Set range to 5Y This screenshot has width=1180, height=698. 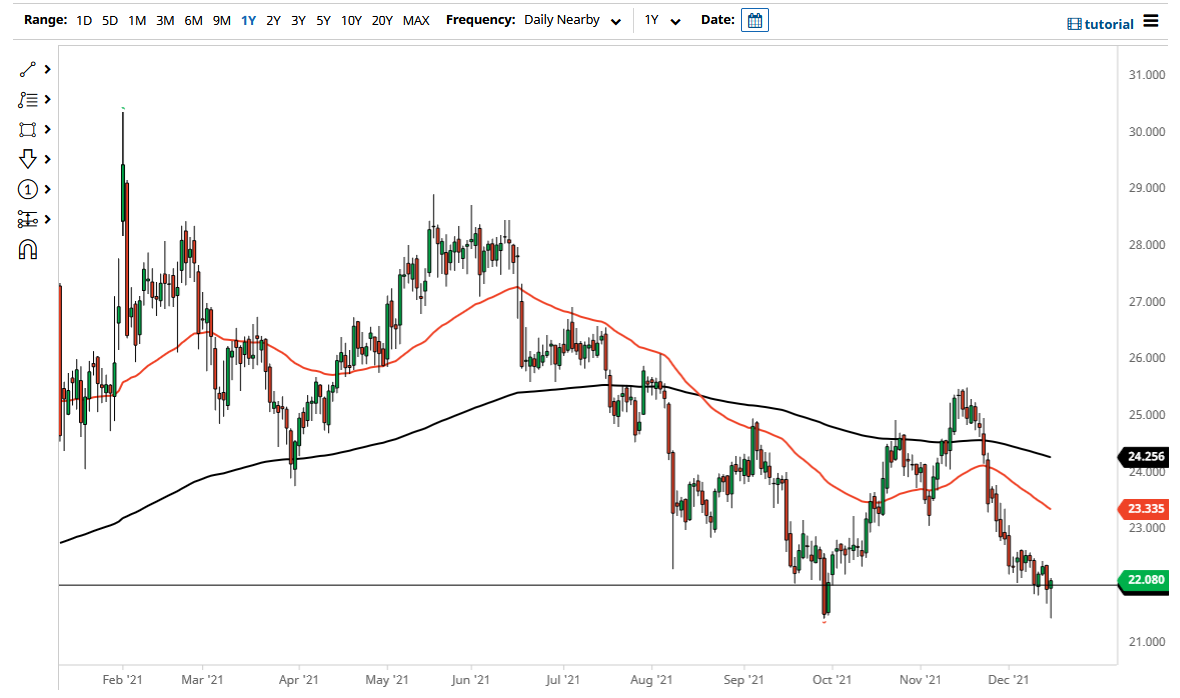point(323,20)
